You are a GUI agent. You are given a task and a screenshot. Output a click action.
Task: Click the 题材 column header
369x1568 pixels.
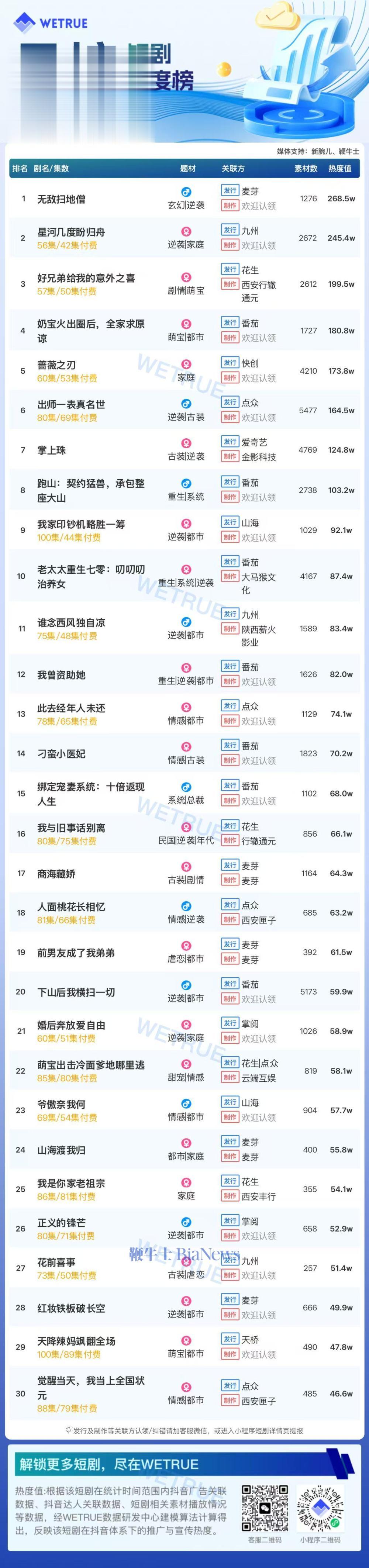[x=188, y=169]
